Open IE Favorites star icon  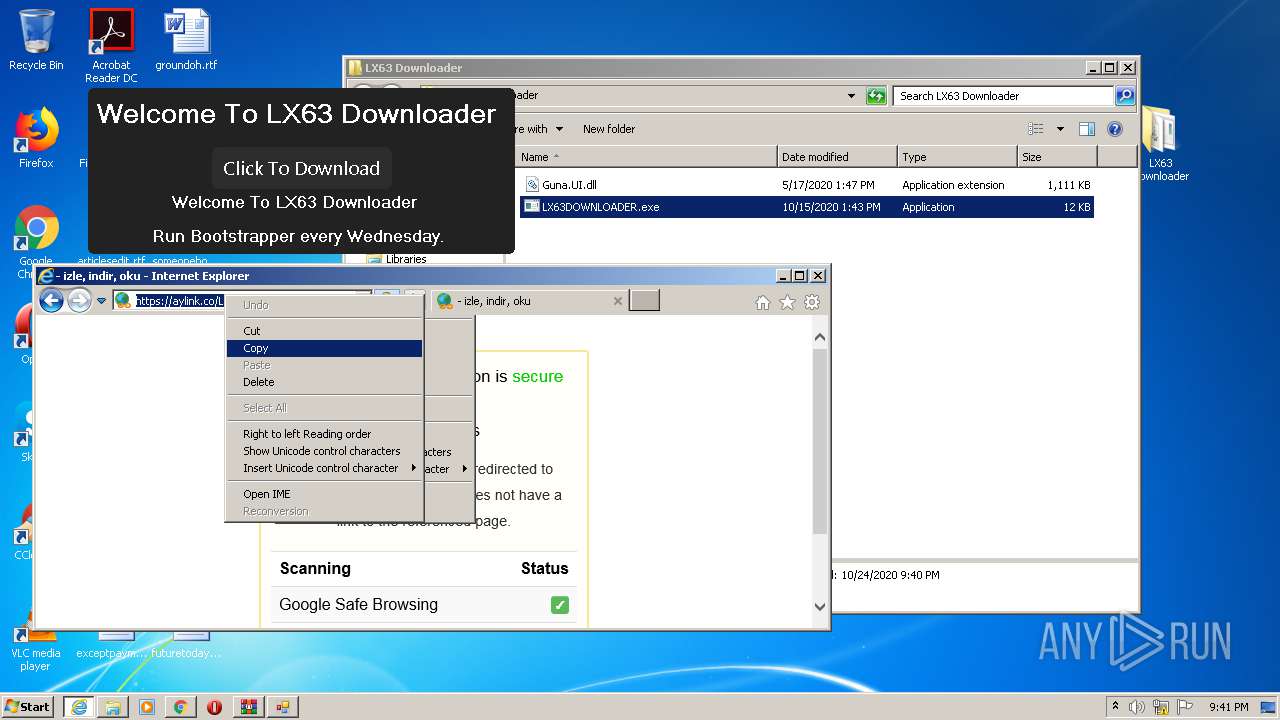[787, 302]
